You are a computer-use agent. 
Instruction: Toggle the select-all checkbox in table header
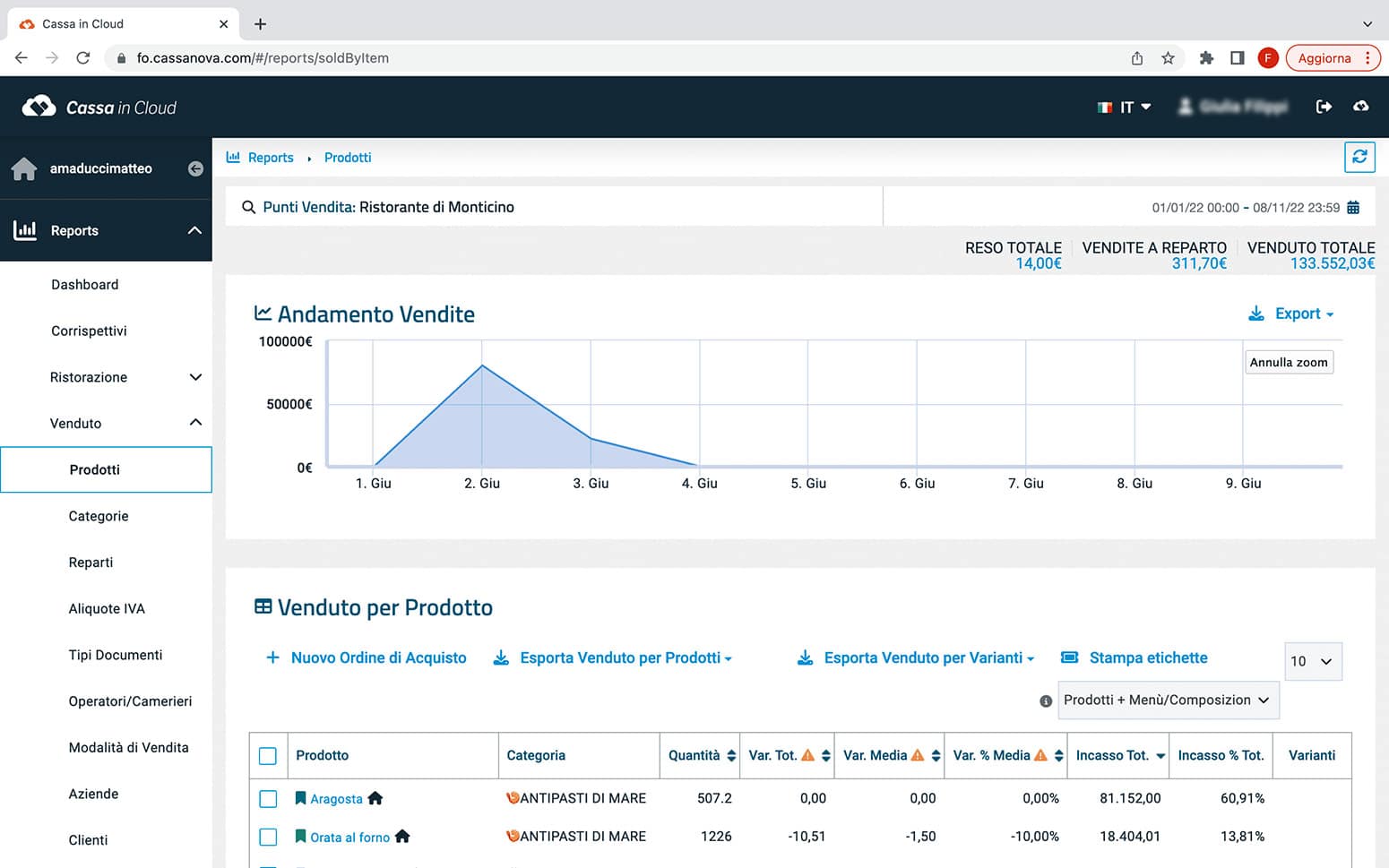(268, 756)
